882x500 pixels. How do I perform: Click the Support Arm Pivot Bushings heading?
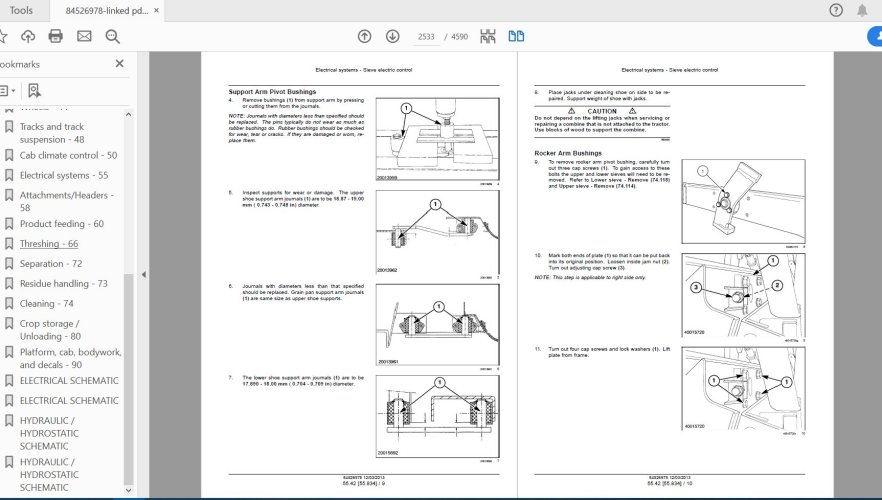(272, 92)
